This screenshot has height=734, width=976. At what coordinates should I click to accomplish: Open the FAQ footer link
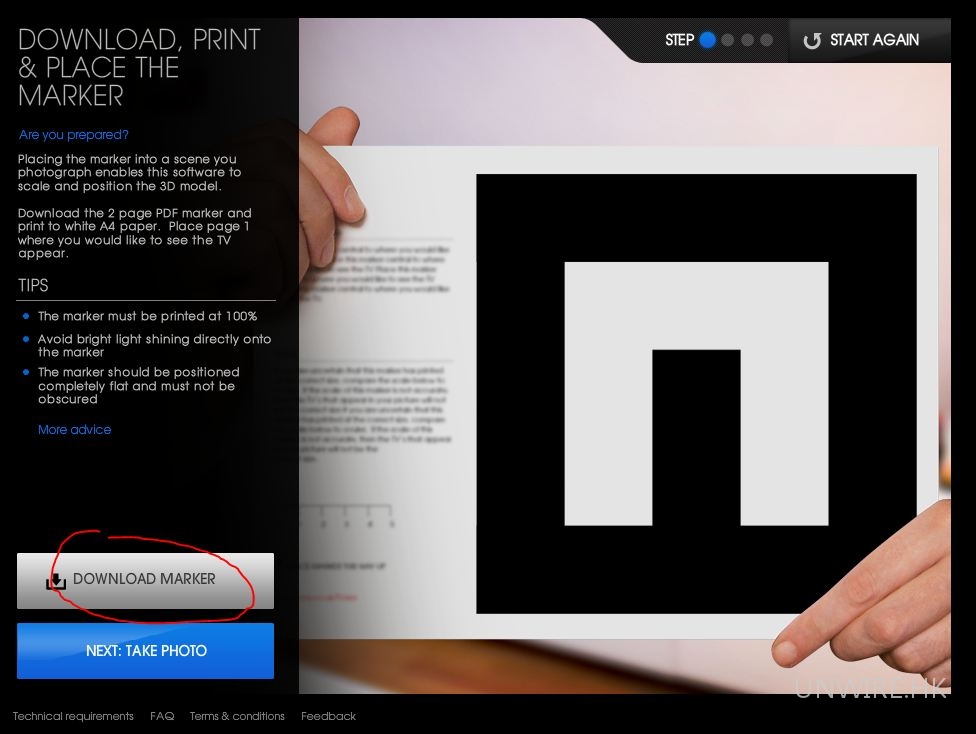pyautogui.click(x=162, y=716)
